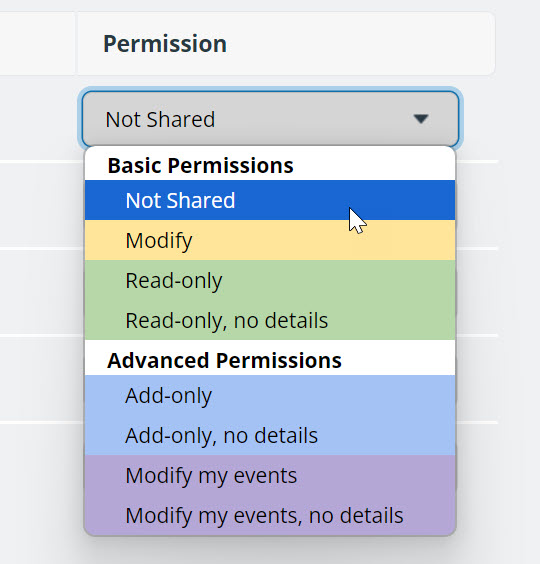This screenshot has height=564, width=540.
Task: Click the Not Shared combo box field
Action: coord(270,119)
